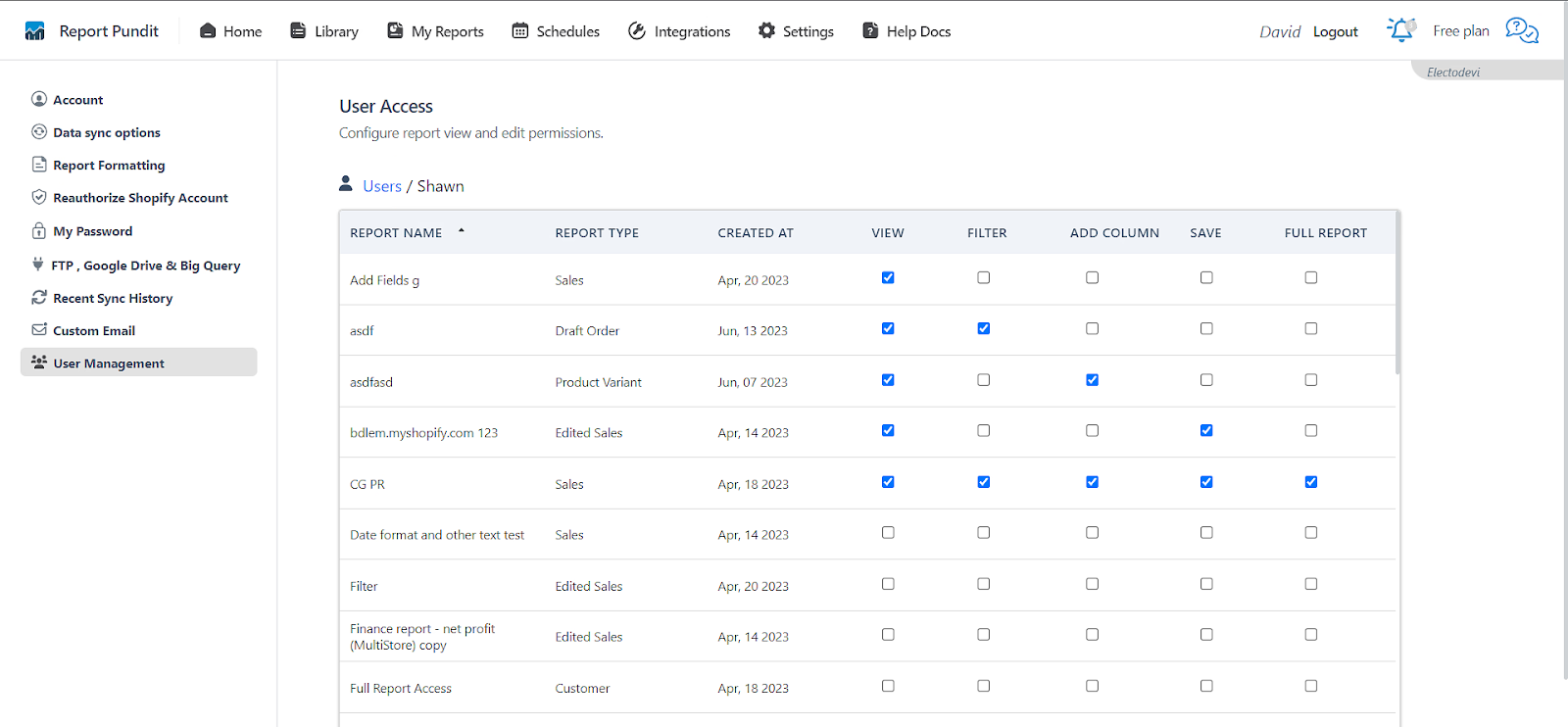
Task: Click the Logout link
Action: pyautogui.click(x=1335, y=31)
